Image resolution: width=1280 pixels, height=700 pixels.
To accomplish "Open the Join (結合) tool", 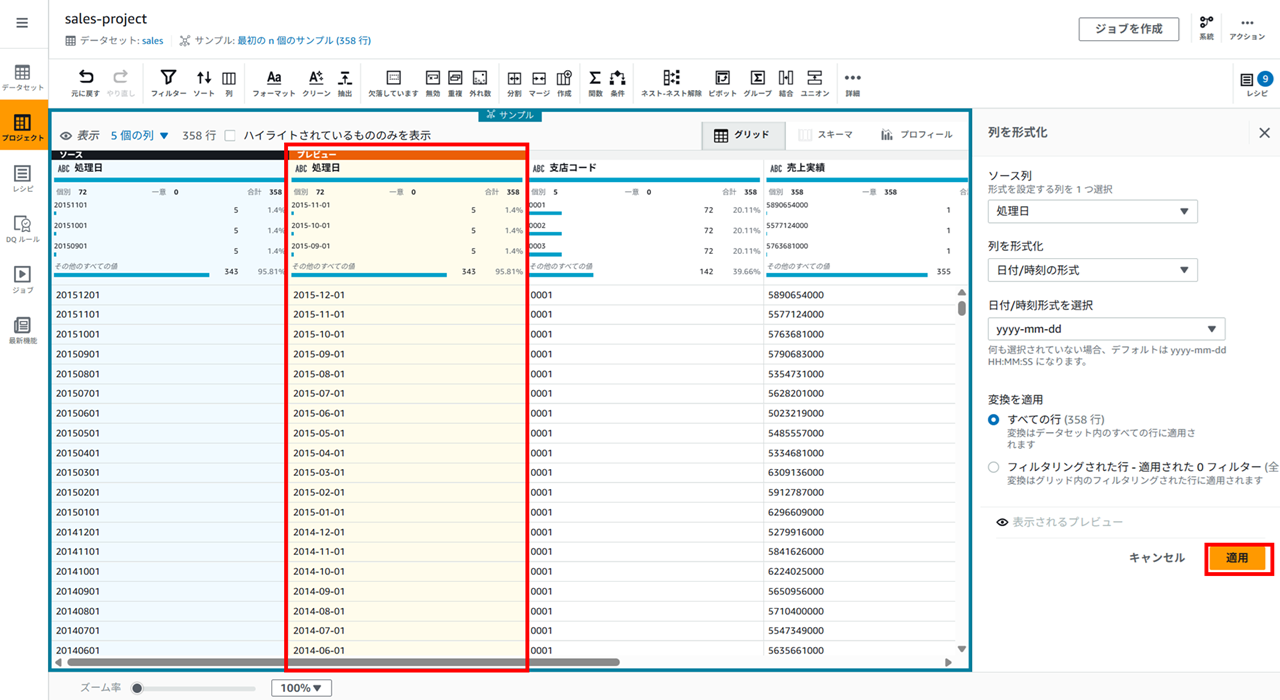I will click(x=786, y=82).
